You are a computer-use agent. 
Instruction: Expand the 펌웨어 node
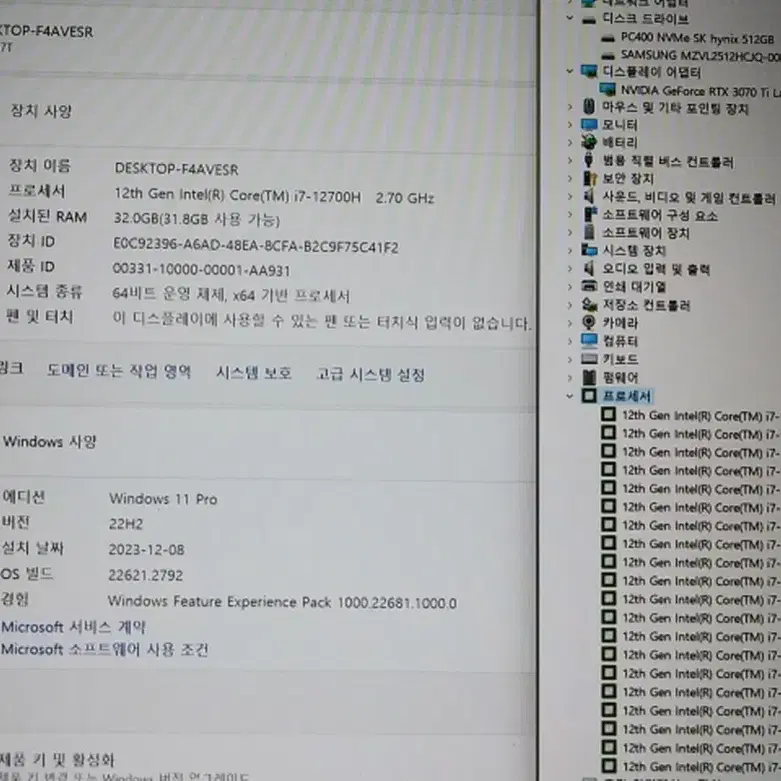(x=570, y=378)
